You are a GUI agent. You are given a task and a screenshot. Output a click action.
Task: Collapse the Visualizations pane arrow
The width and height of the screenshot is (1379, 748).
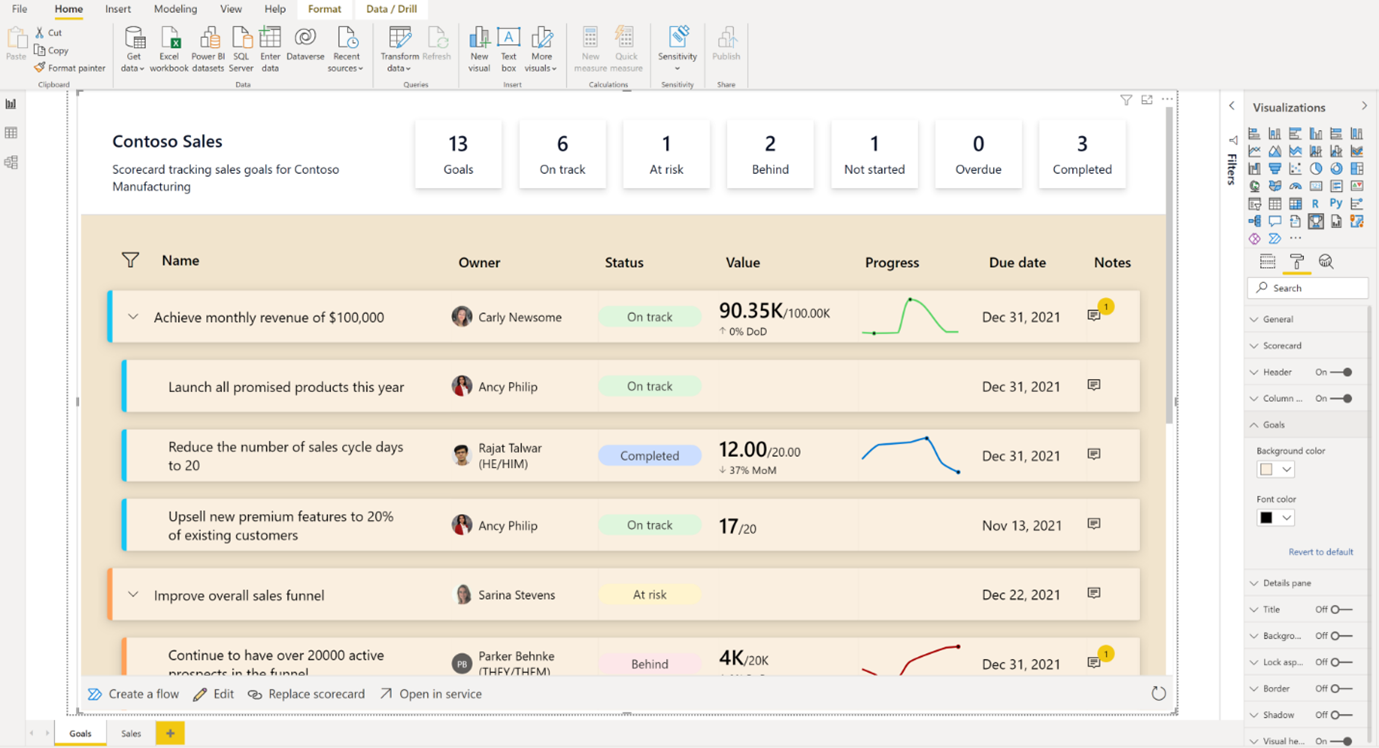tap(1364, 106)
